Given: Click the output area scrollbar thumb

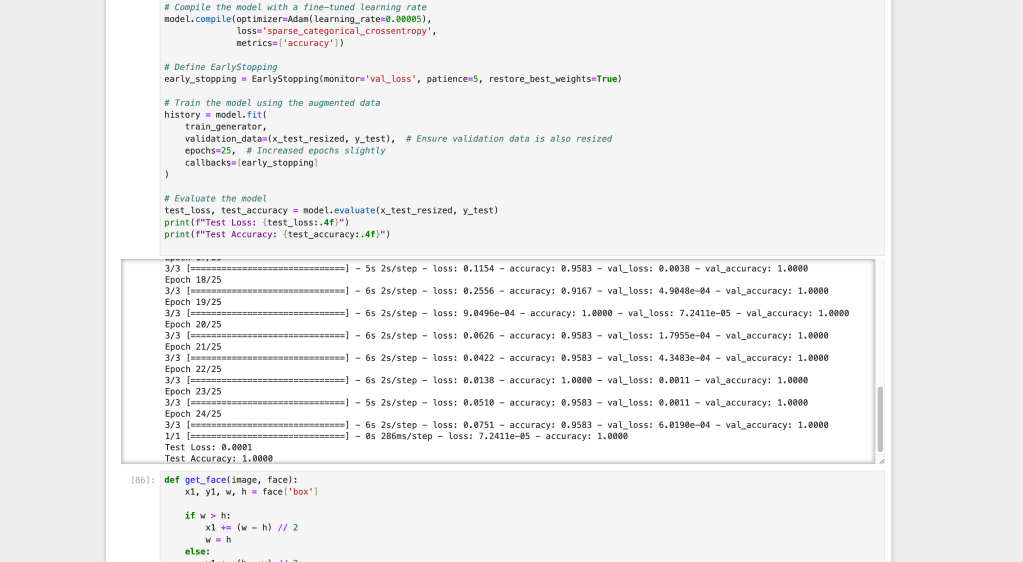Looking at the screenshot, I should pyautogui.click(x=880, y=419).
